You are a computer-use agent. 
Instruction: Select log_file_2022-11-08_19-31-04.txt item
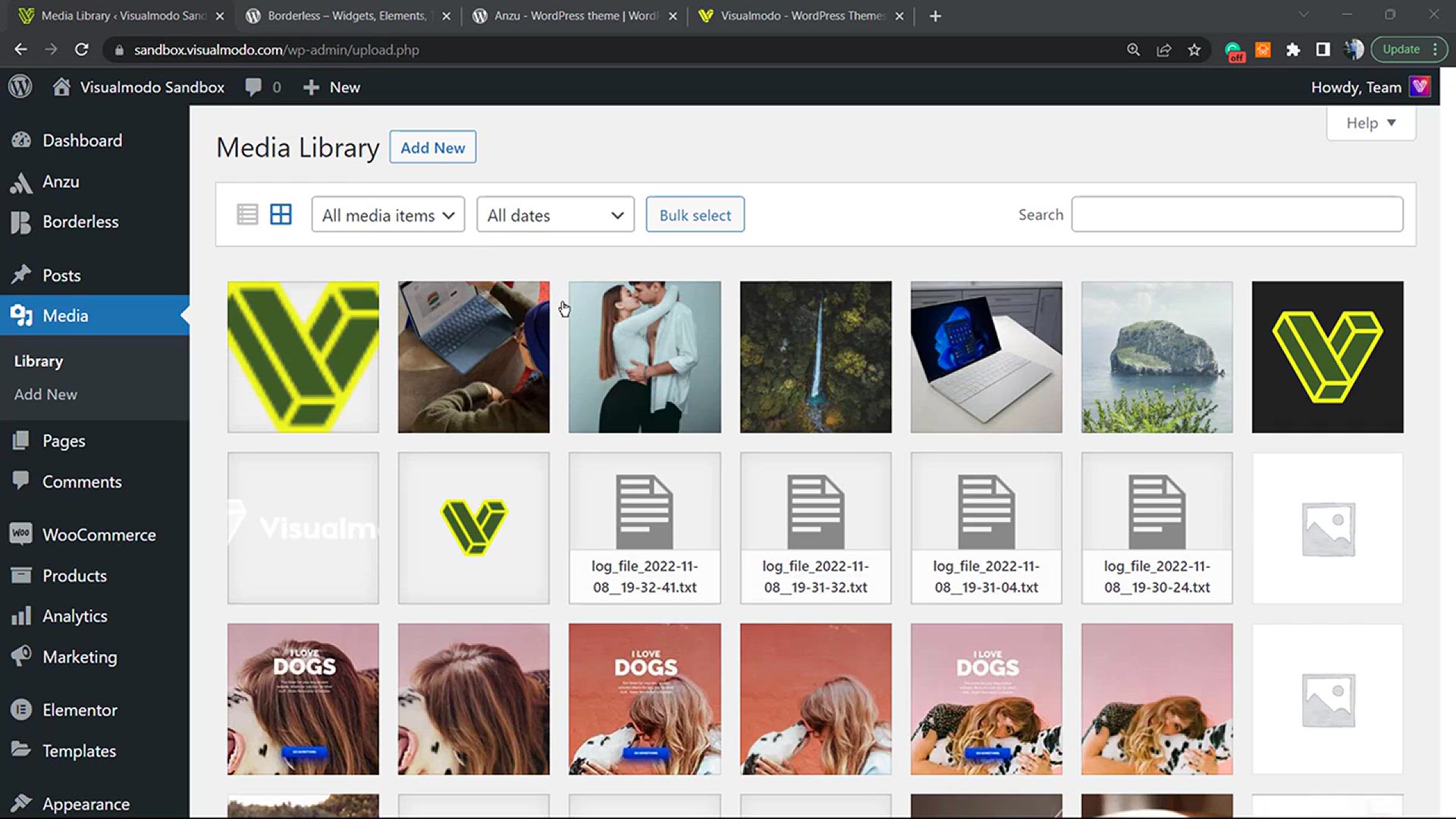click(987, 528)
